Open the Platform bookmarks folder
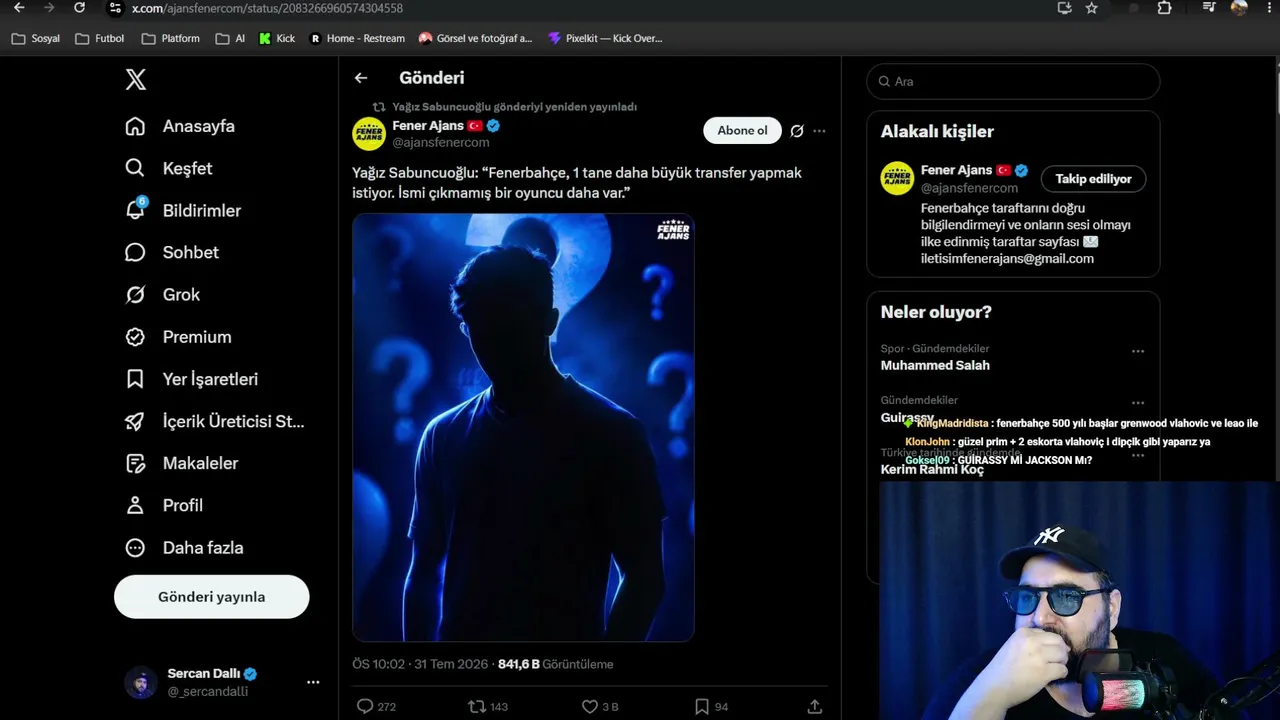The image size is (1280, 720). click(171, 39)
